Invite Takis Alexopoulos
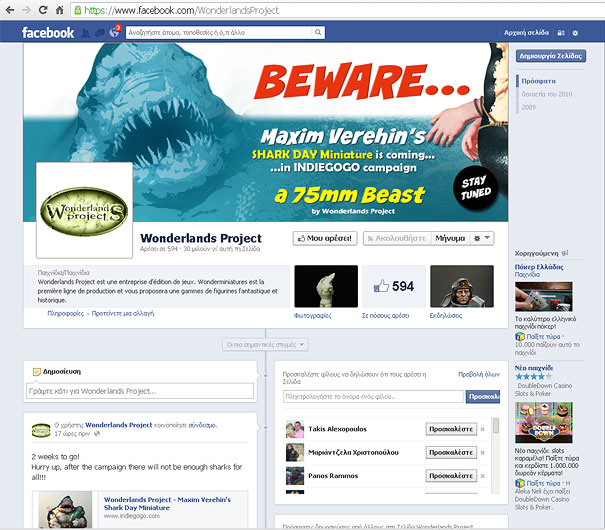Viewport: 605px width, 530px height. pos(451,429)
